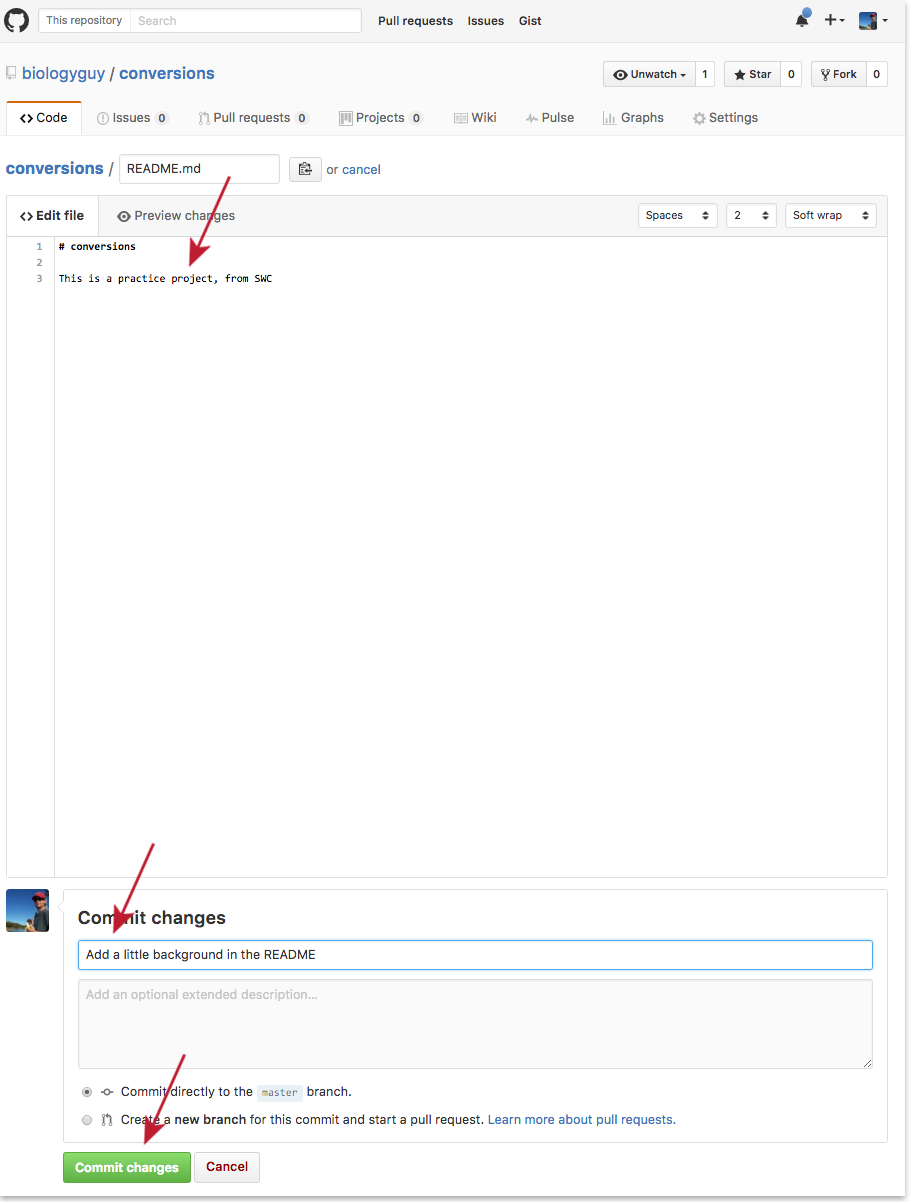Open the conversions repository title link
Screen dimensions: 914x1202
[x=167, y=74]
